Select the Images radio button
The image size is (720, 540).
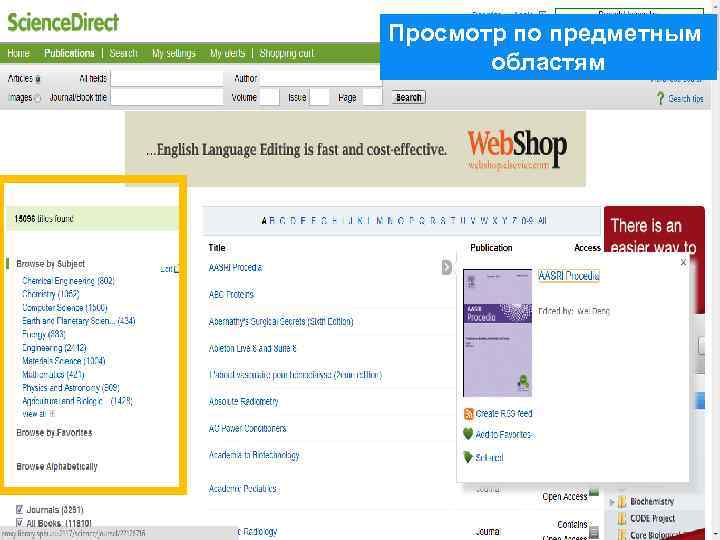[x=38, y=98]
